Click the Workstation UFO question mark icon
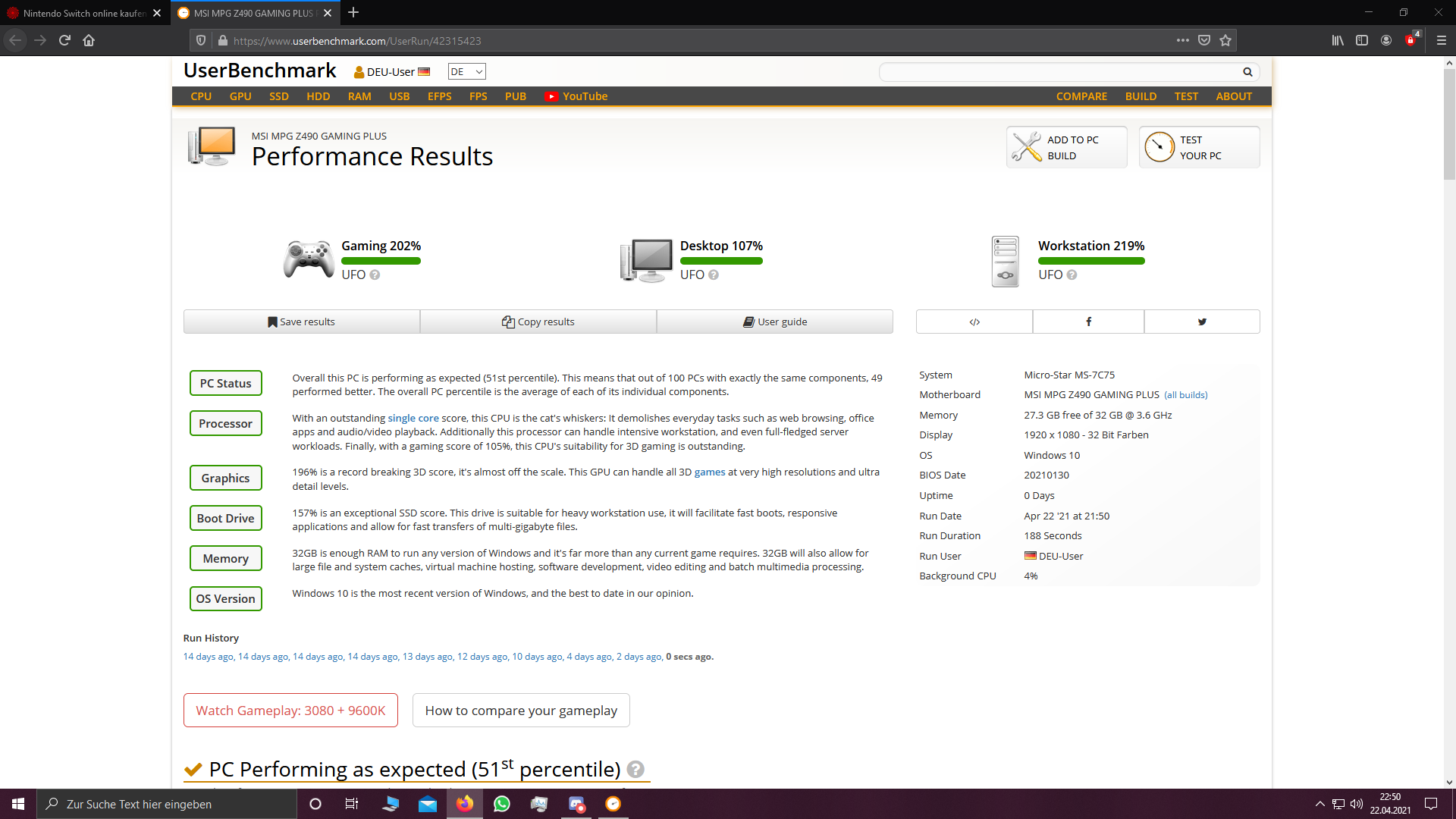The height and width of the screenshot is (819, 1456). coord(1072,275)
